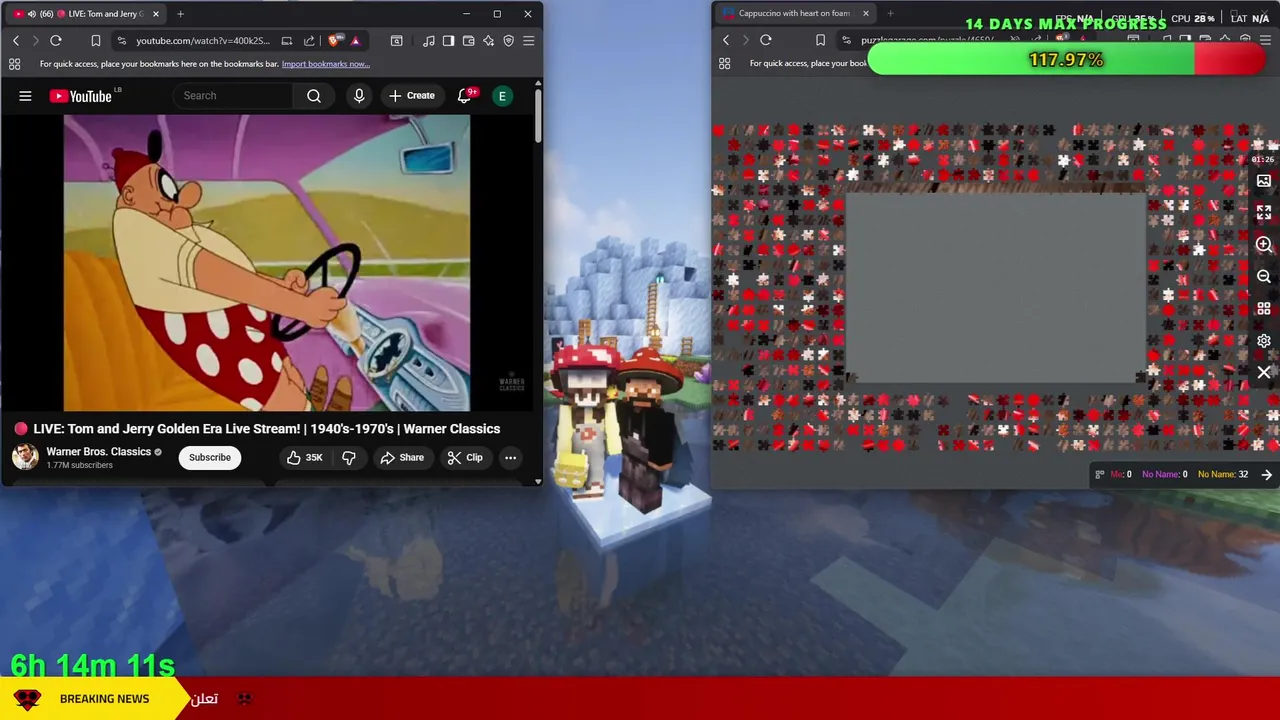The height and width of the screenshot is (720, 1280).
Task: Click the YouTube page vertical scrollbar
Action: pyautogui.click(x=538, y=115)
